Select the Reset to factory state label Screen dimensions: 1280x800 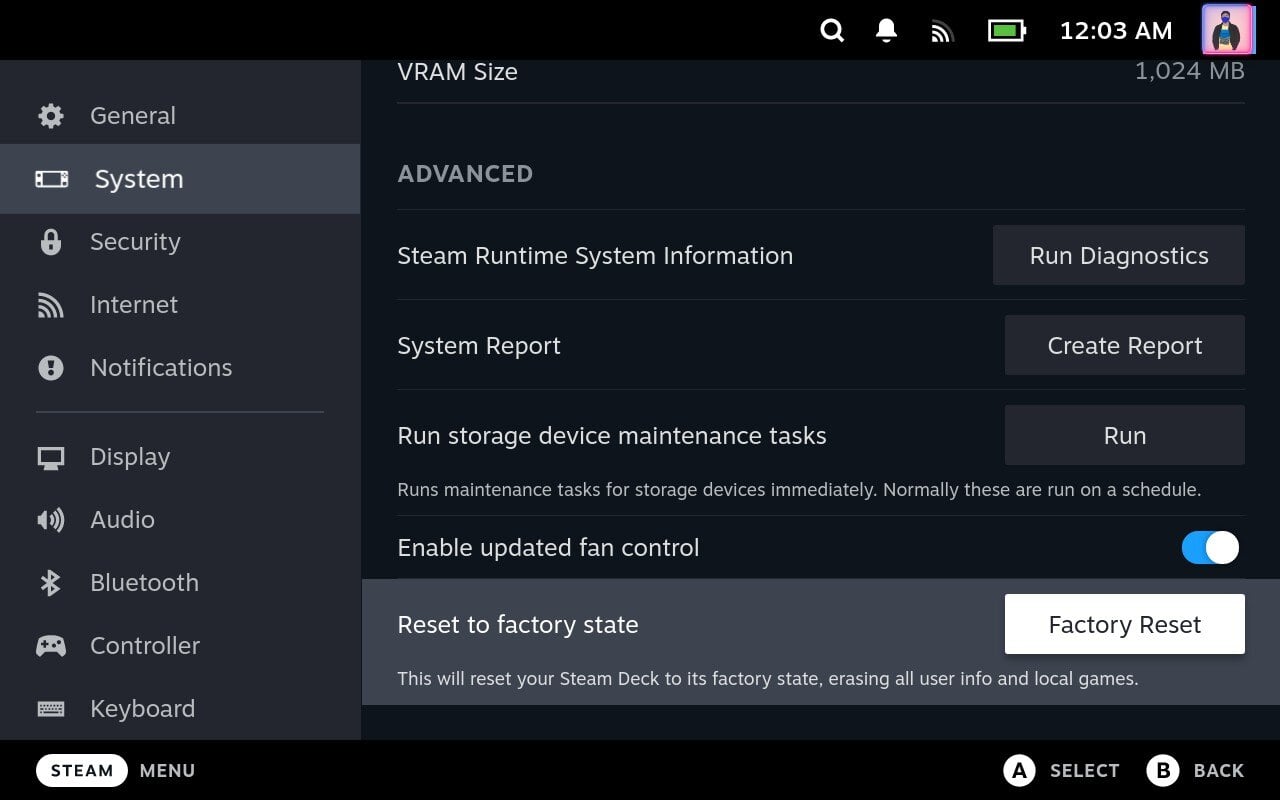(518, 625)
